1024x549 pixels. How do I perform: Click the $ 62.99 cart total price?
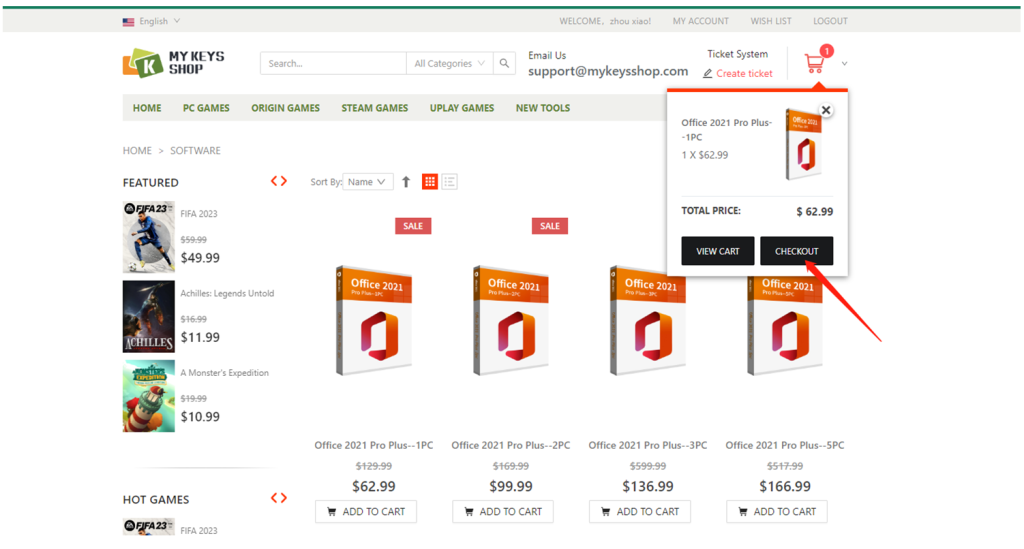click(814, 212)
